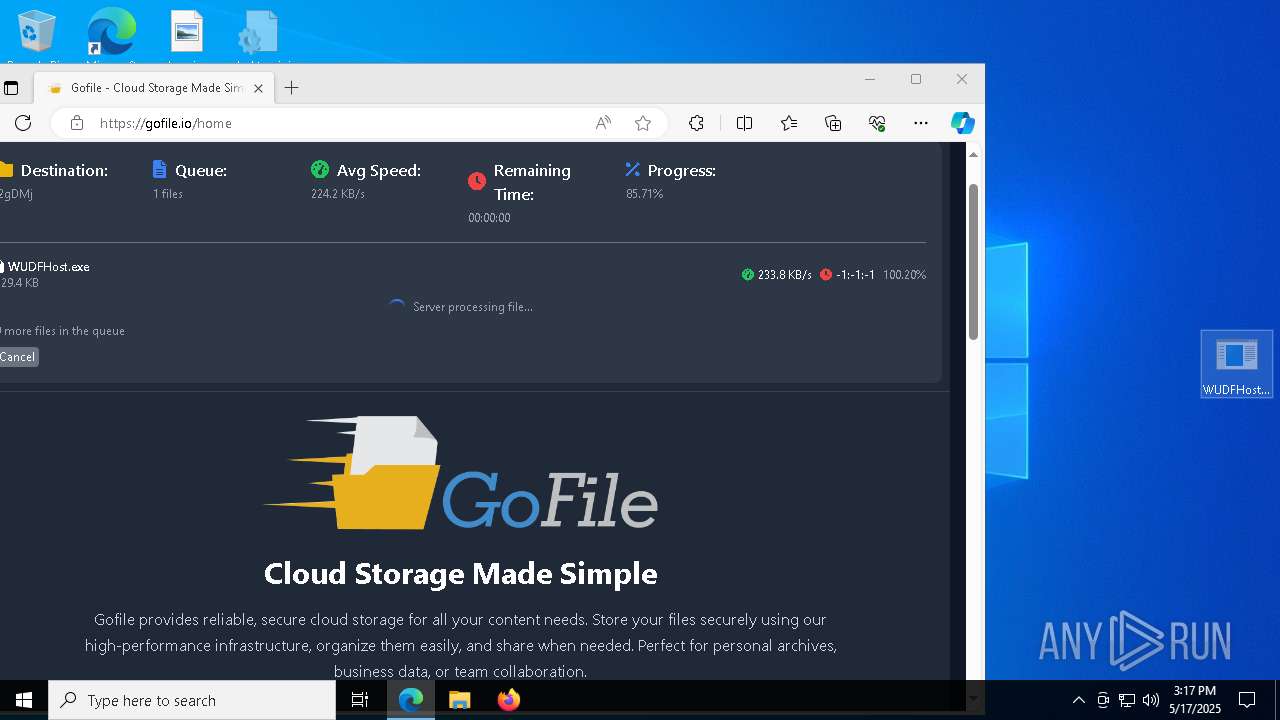Viewport: 1280px width, 720px height.
Task: Click the page vertical scrollbar thumb
Action: [973, 262]
